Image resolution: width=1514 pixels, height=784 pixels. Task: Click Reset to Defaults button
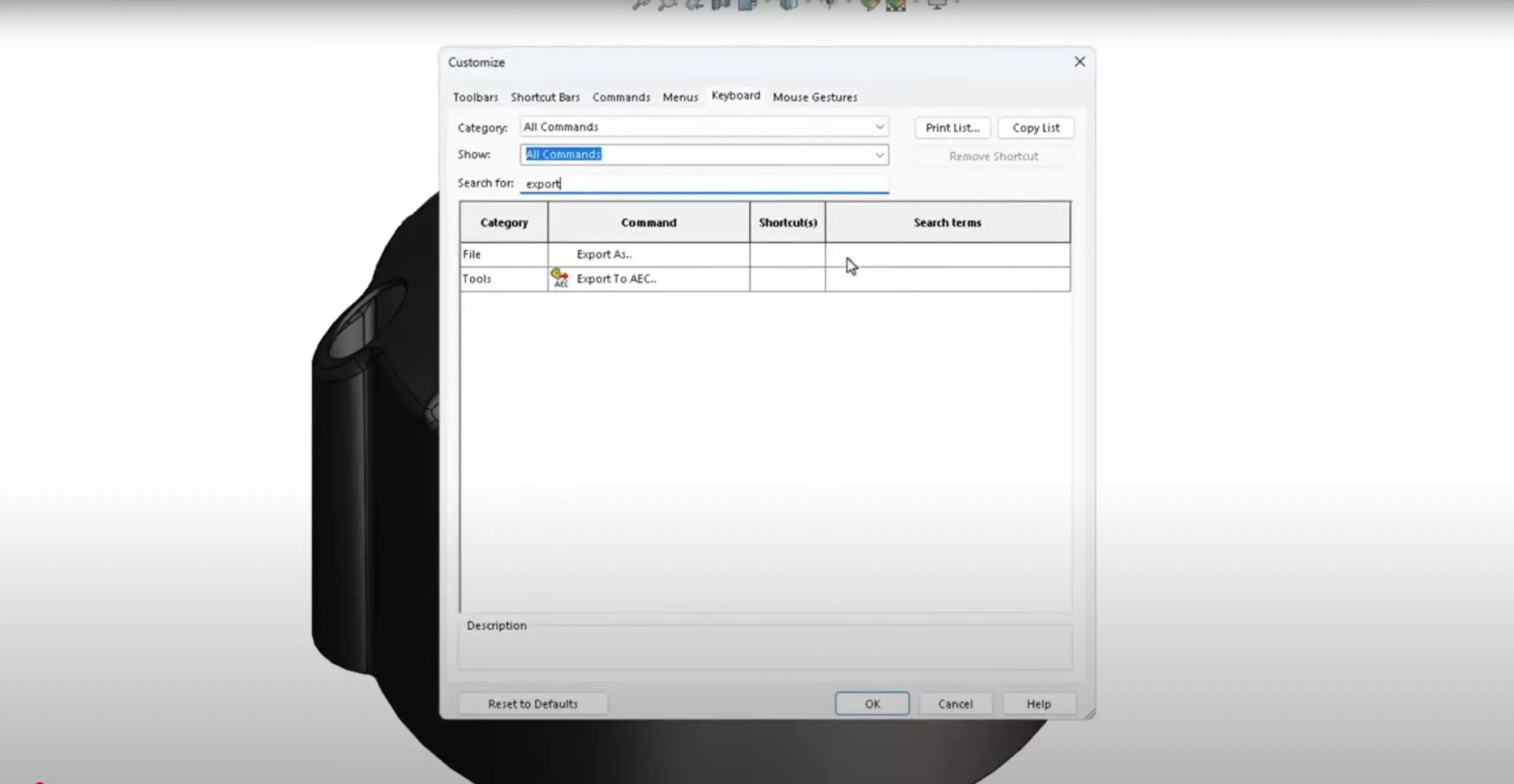point(532,703)
